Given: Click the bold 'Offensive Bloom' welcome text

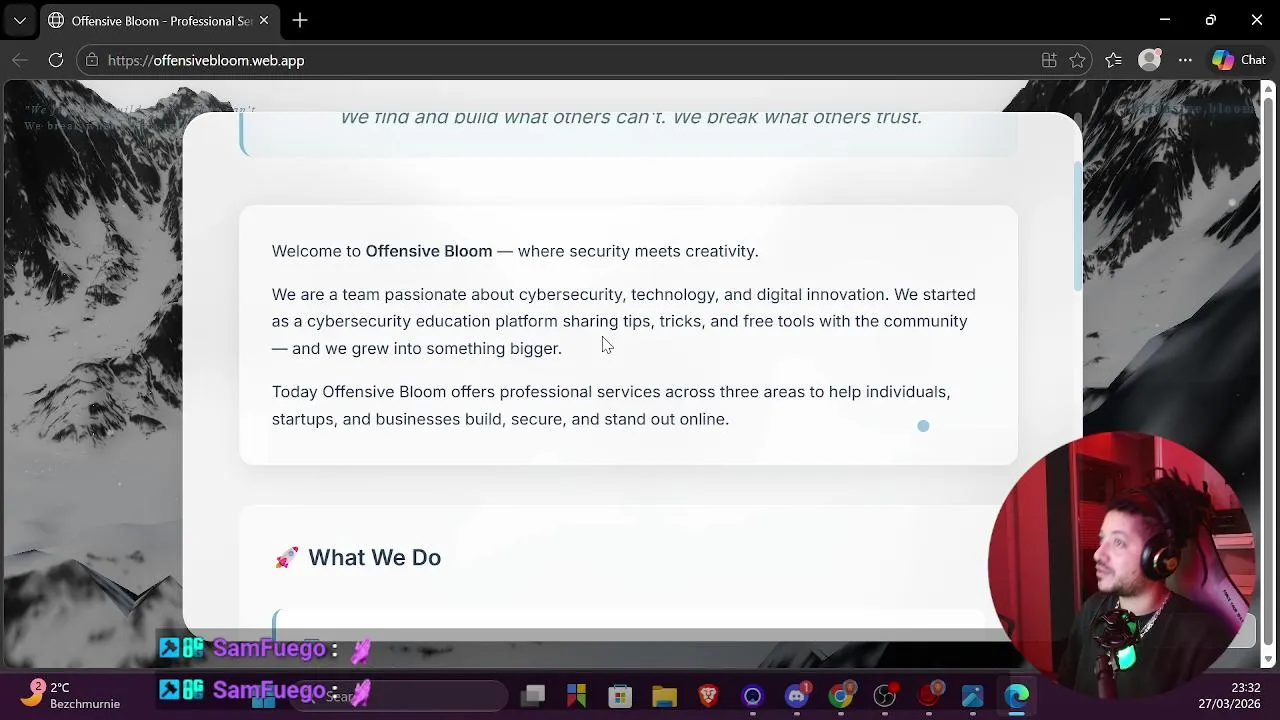Looking at the screenshot, I should click(x=429, y=251).
